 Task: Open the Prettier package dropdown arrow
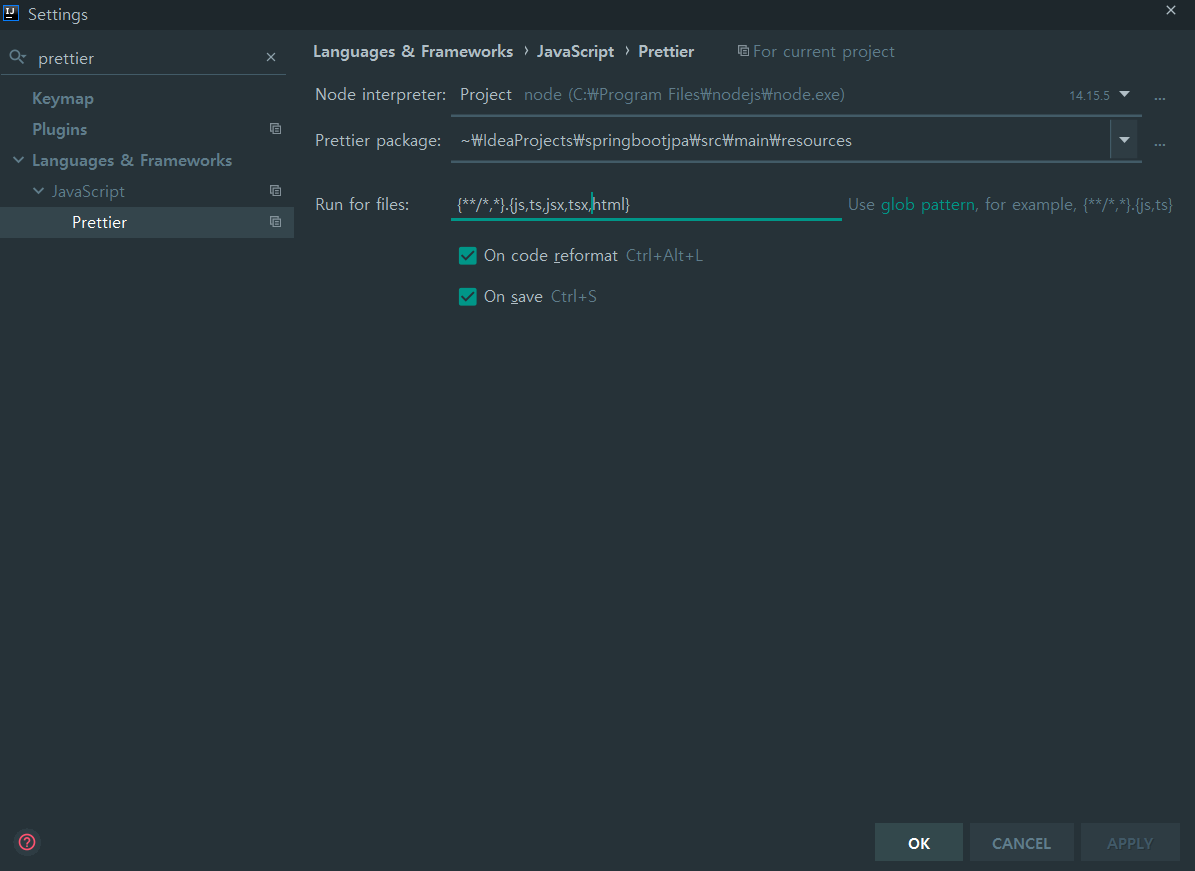tap(1124, 140)
